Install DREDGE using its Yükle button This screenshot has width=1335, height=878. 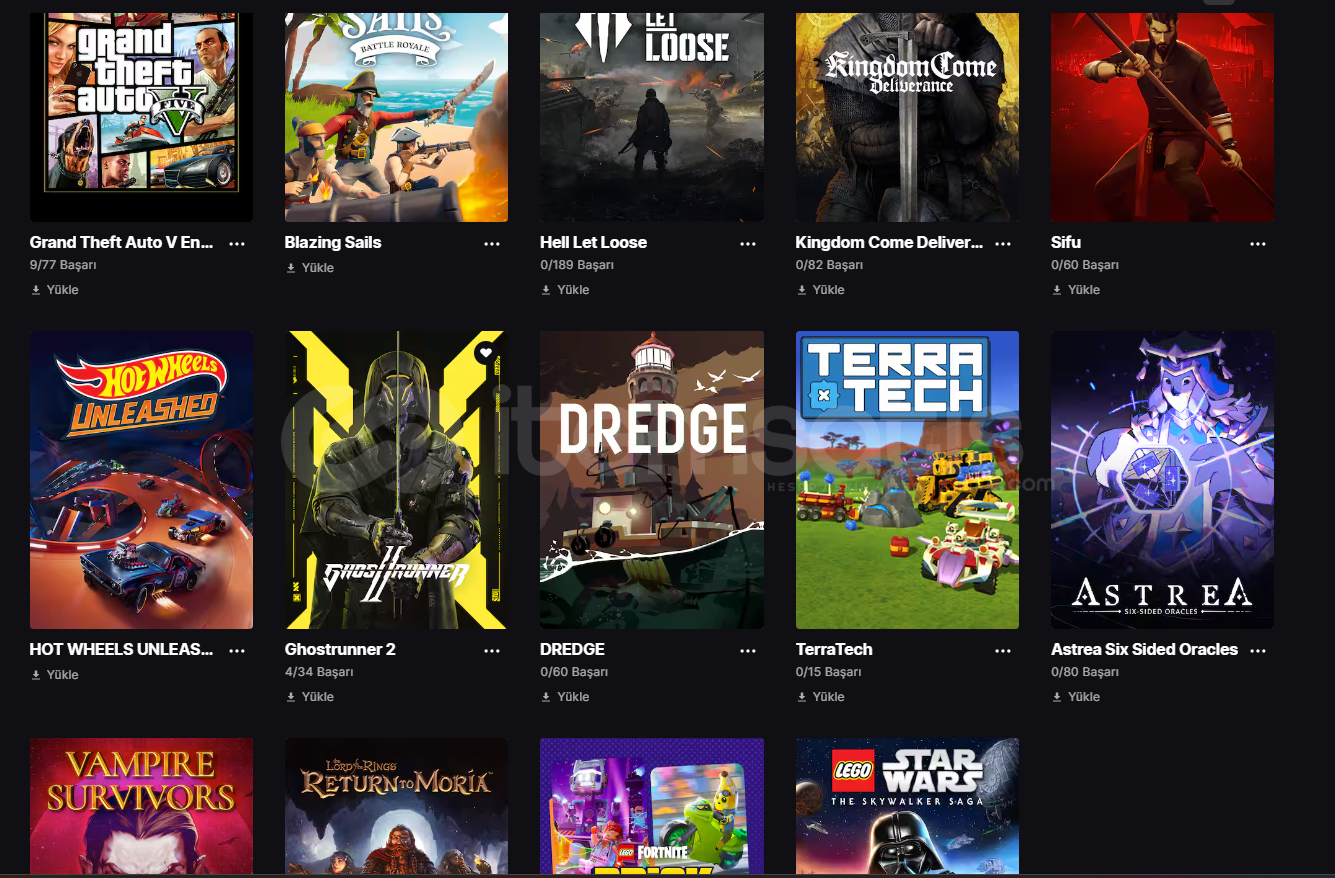tap(565, 697)
